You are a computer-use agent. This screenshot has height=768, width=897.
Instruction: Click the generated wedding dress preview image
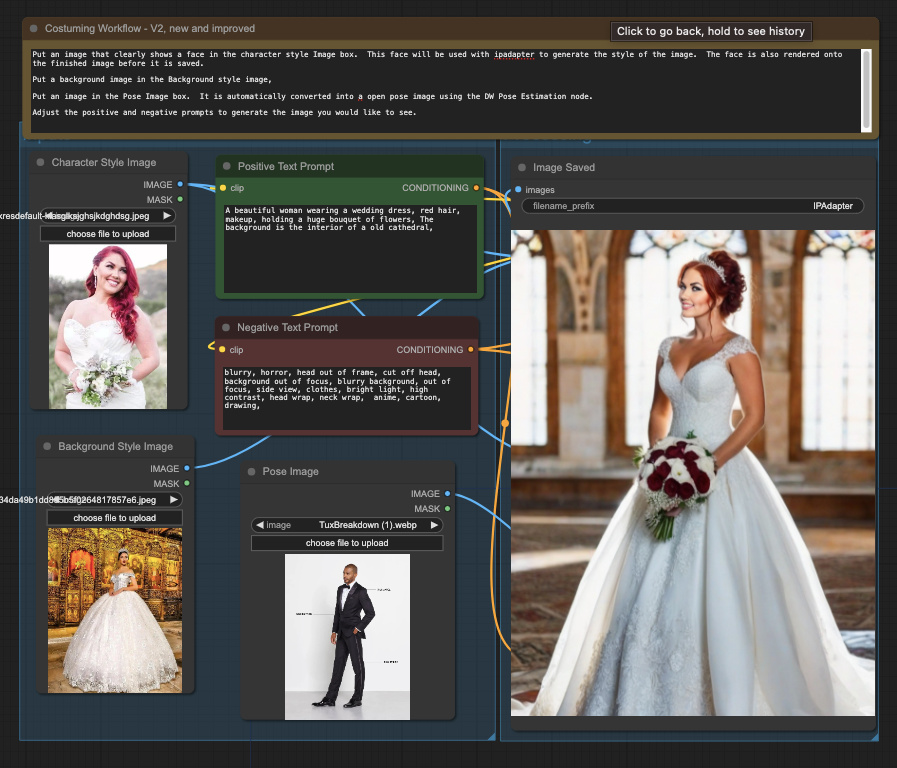coord(692,470)
